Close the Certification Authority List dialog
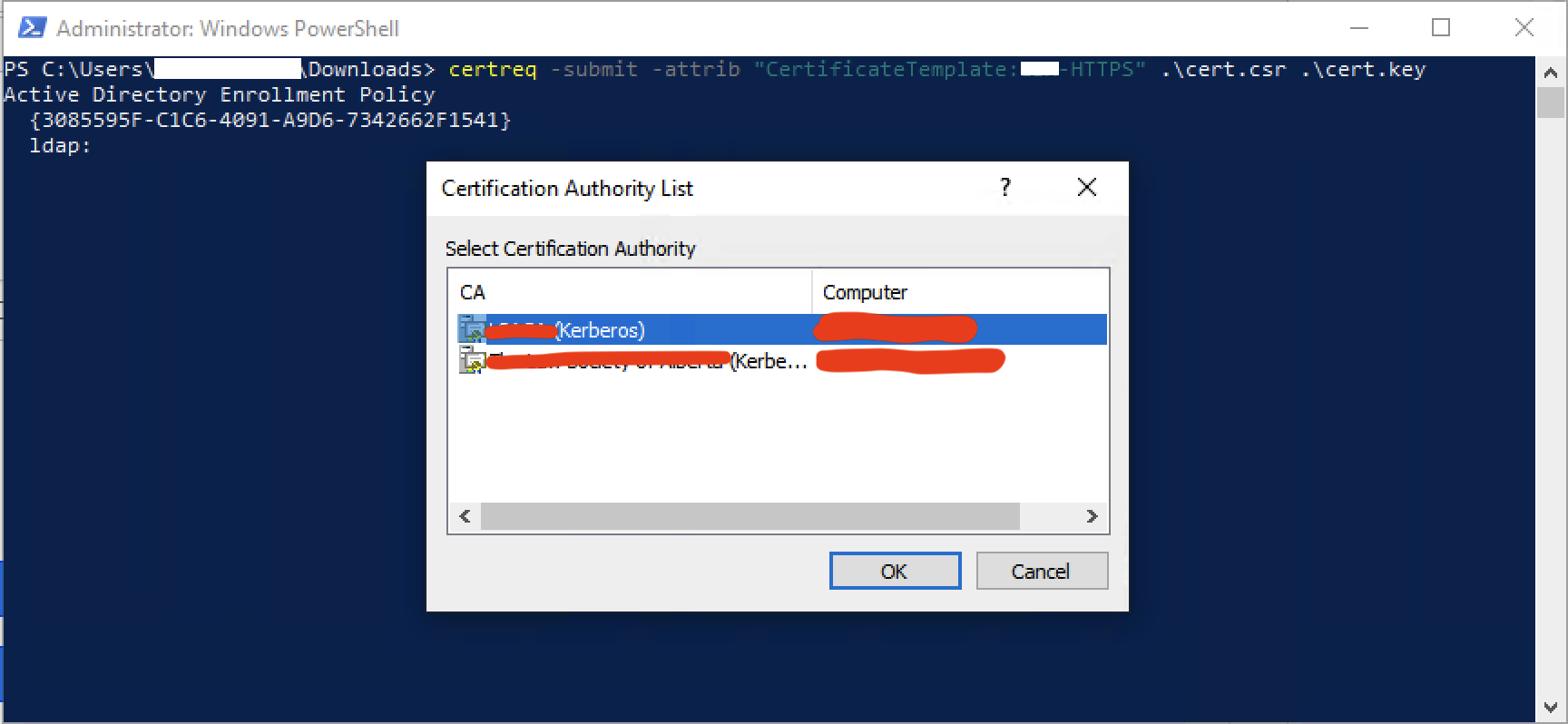Viewport: 1568px width, 724px height. pos(1086,188)
